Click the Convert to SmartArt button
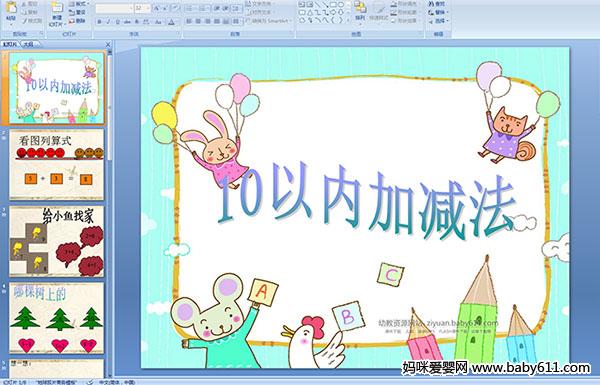Image resolution: width=600 pixels, height=385 pixels. 269,21
